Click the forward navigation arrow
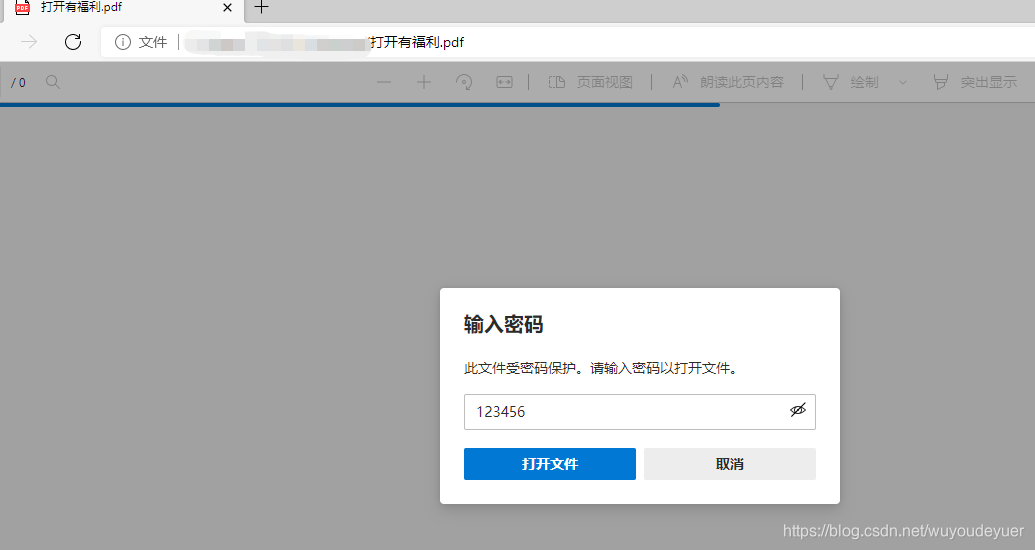The width and height of the screenshot is (1035, 550). tap(29, 42)
